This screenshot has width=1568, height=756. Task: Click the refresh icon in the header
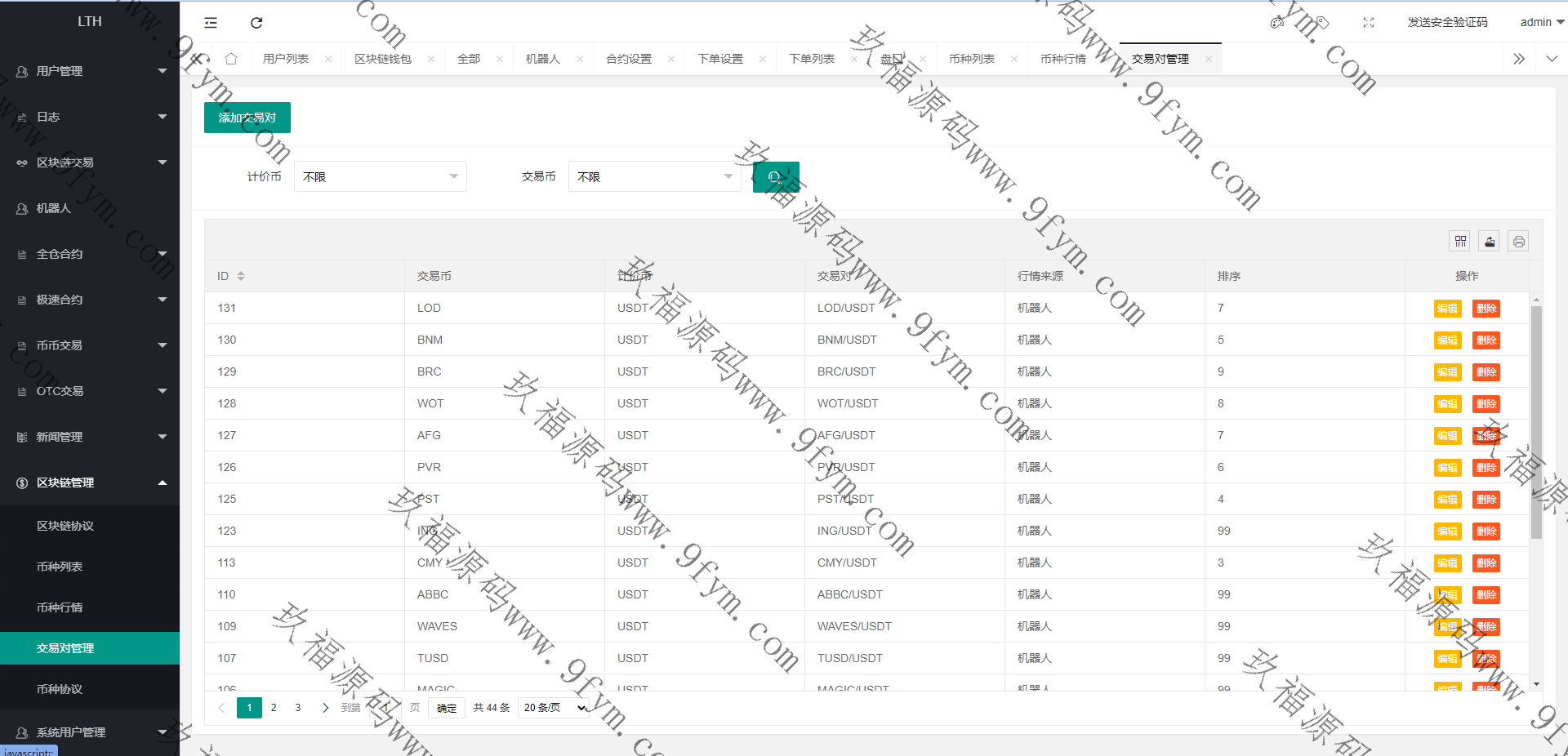pos(256,23)
